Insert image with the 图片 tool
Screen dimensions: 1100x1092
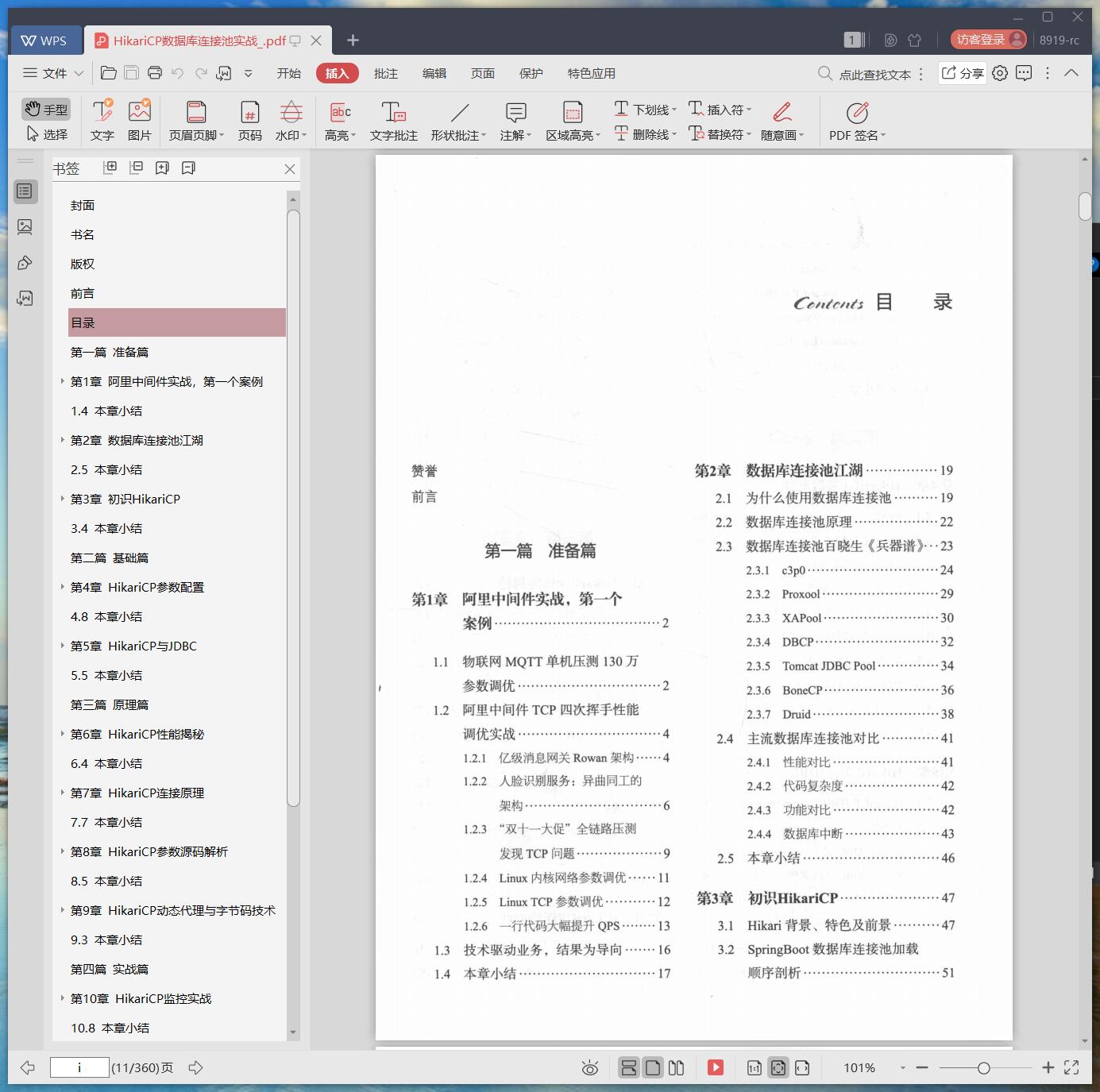point(139,120)
